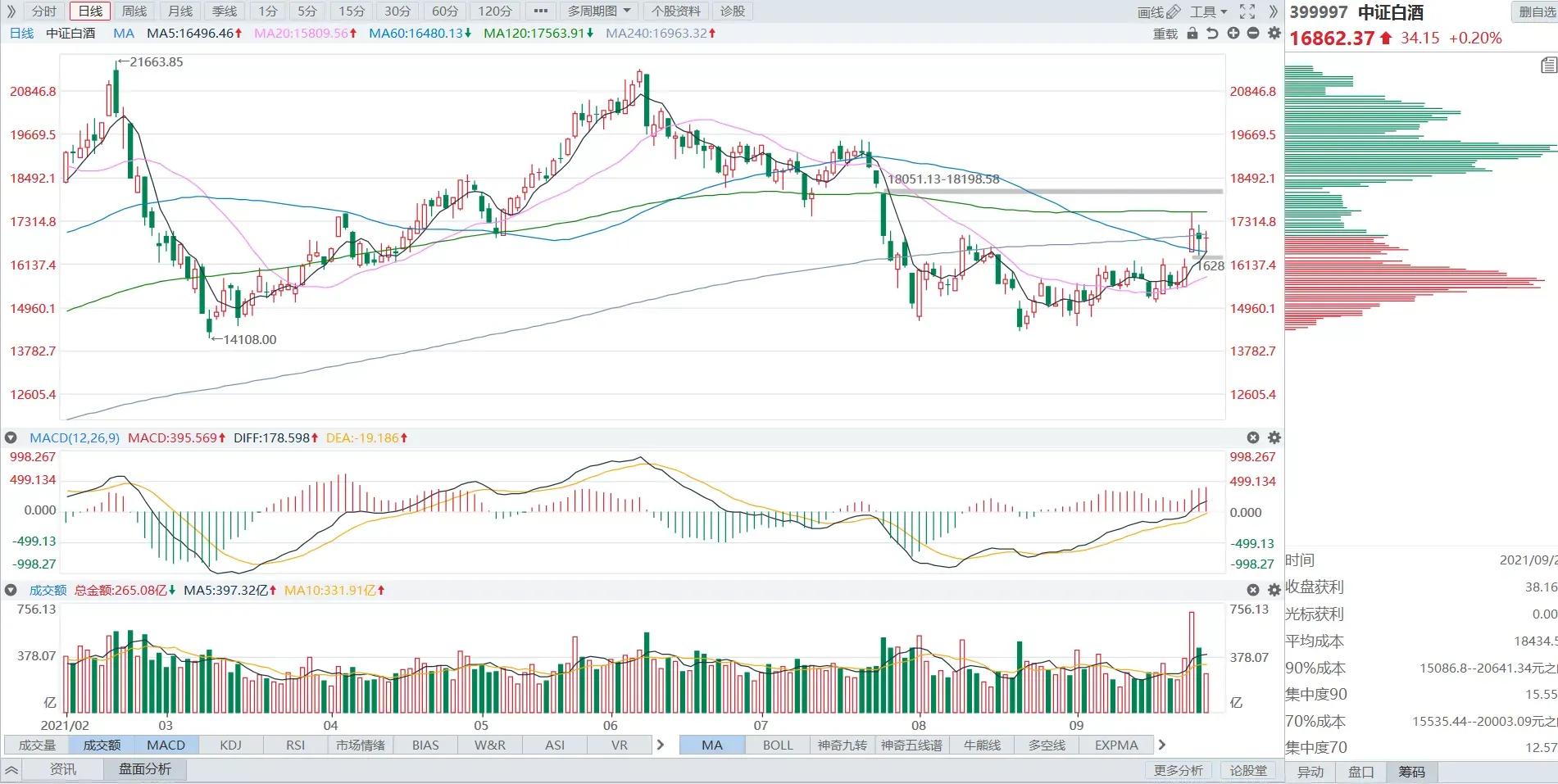Enter fullscreen chart mode
Screen dimensions: 1558x784
pyautogui.click(x=1247, y=11)
